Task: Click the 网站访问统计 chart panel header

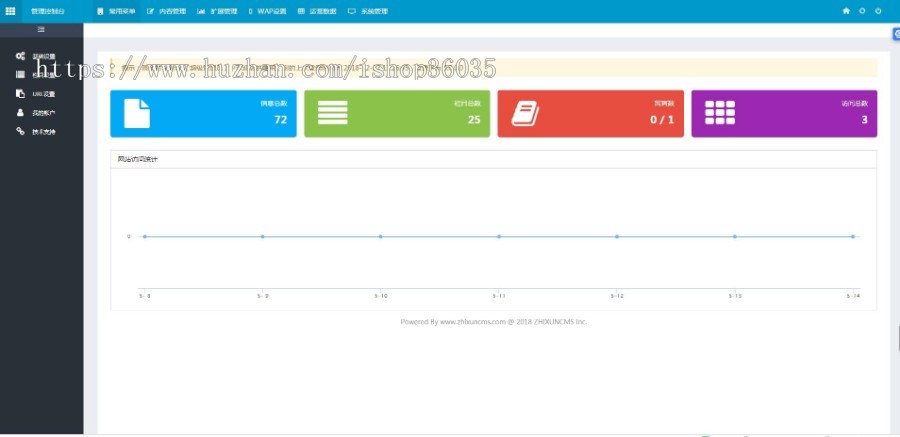Action: click(x=493, y=159)
